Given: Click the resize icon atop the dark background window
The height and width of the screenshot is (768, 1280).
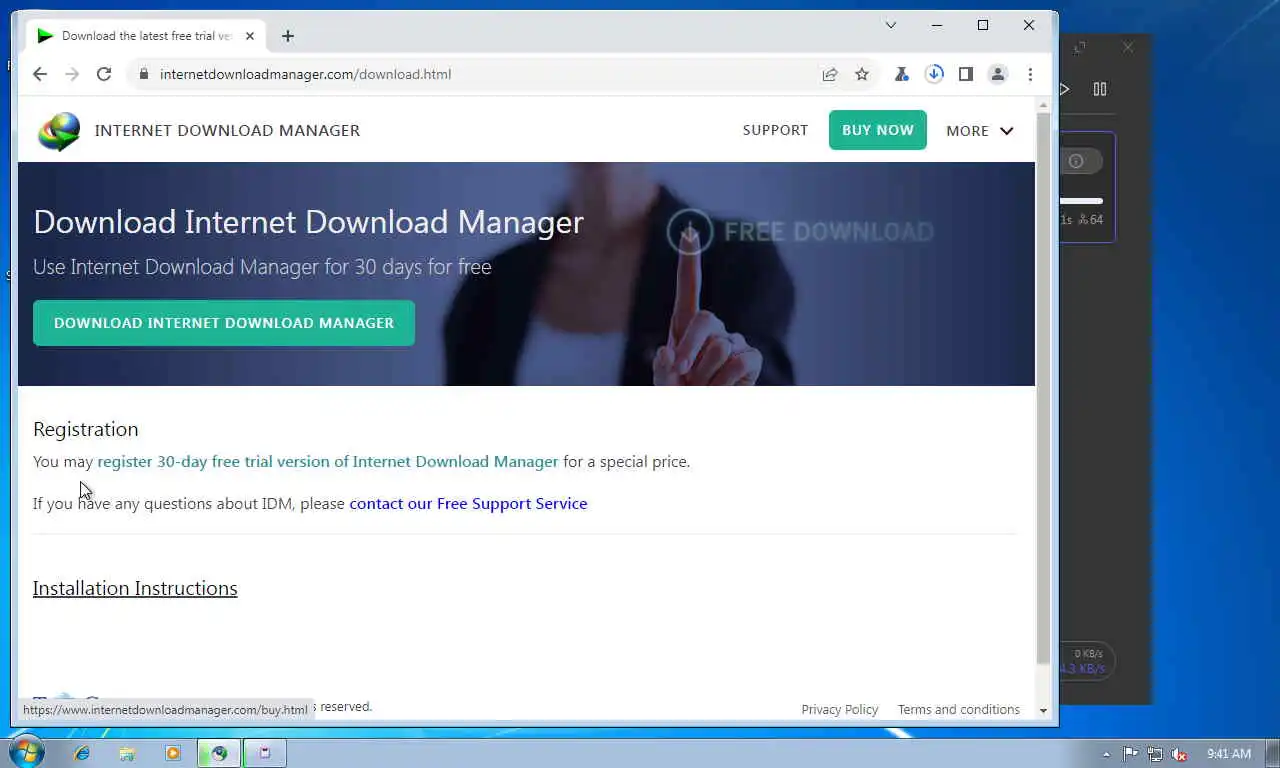Looking at the screenshot, I should click(1080, 48).
